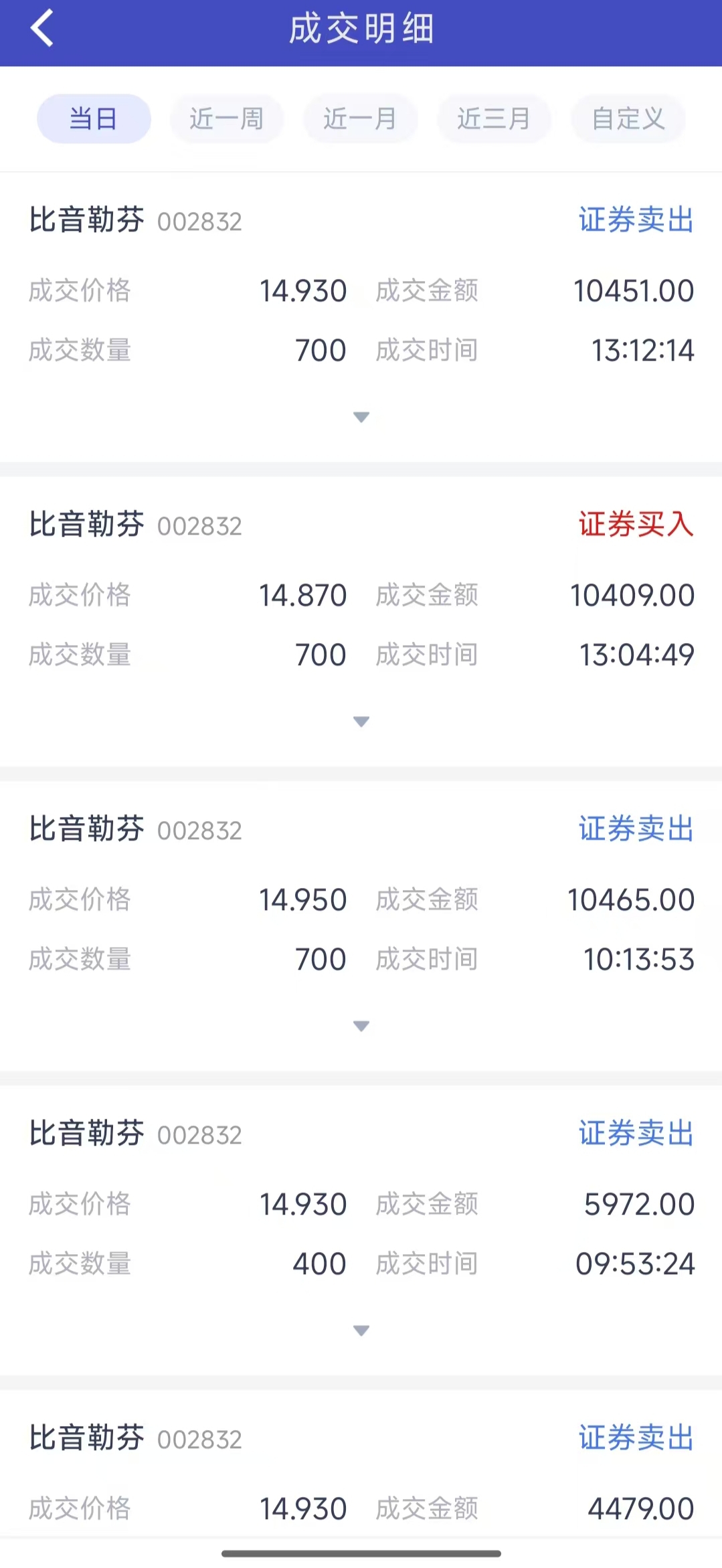The height and width of the screenshot is (1568, 722).
Task: Tap the 10409.00 transaction amount
Action: pos(632,596)
